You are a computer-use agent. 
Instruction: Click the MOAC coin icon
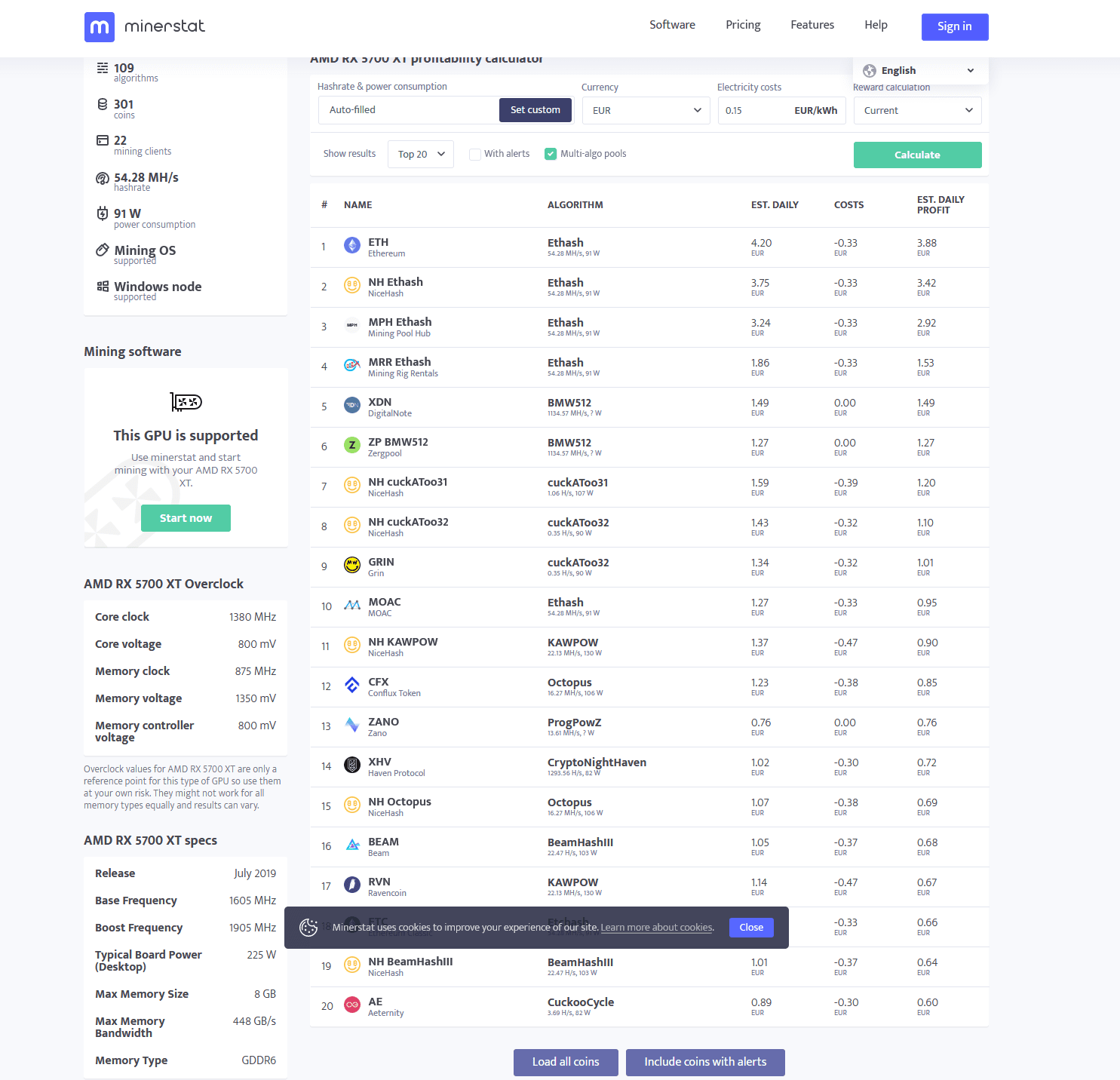click(x=352, y=605)
